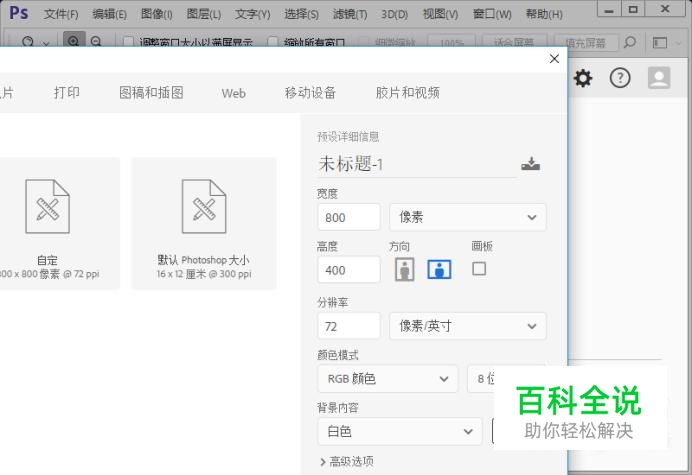The height and width of the screenshot is (475, 692).
Task: Toggle 调整窗口大小以满屏显示 checkbox
Action: [x=128, y=42]
